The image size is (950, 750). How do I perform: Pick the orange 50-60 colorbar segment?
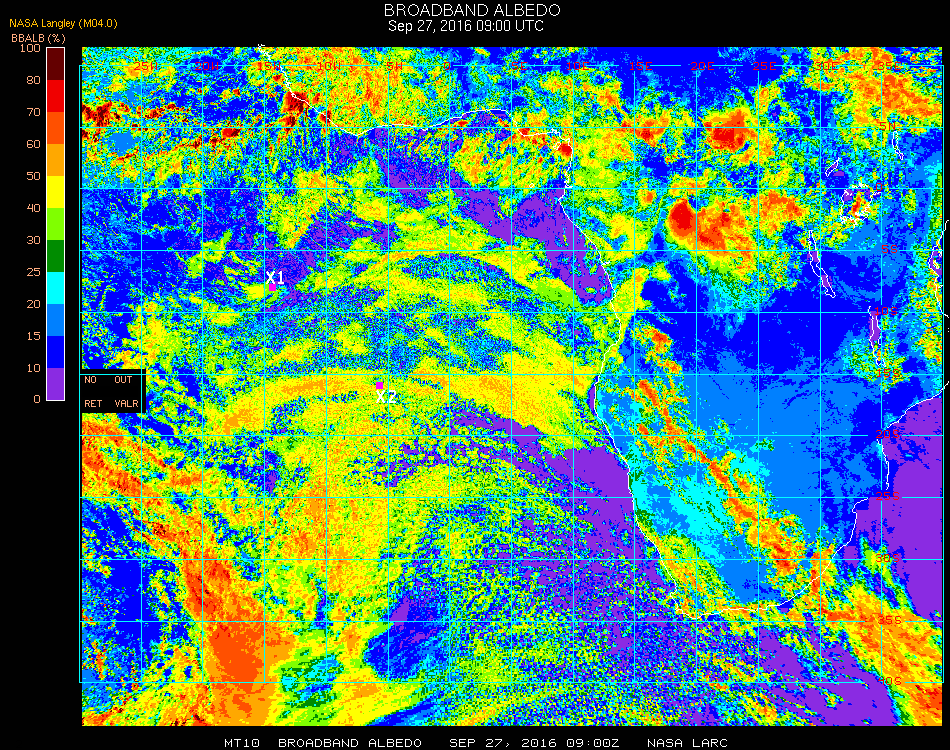(x=56, y=160)
